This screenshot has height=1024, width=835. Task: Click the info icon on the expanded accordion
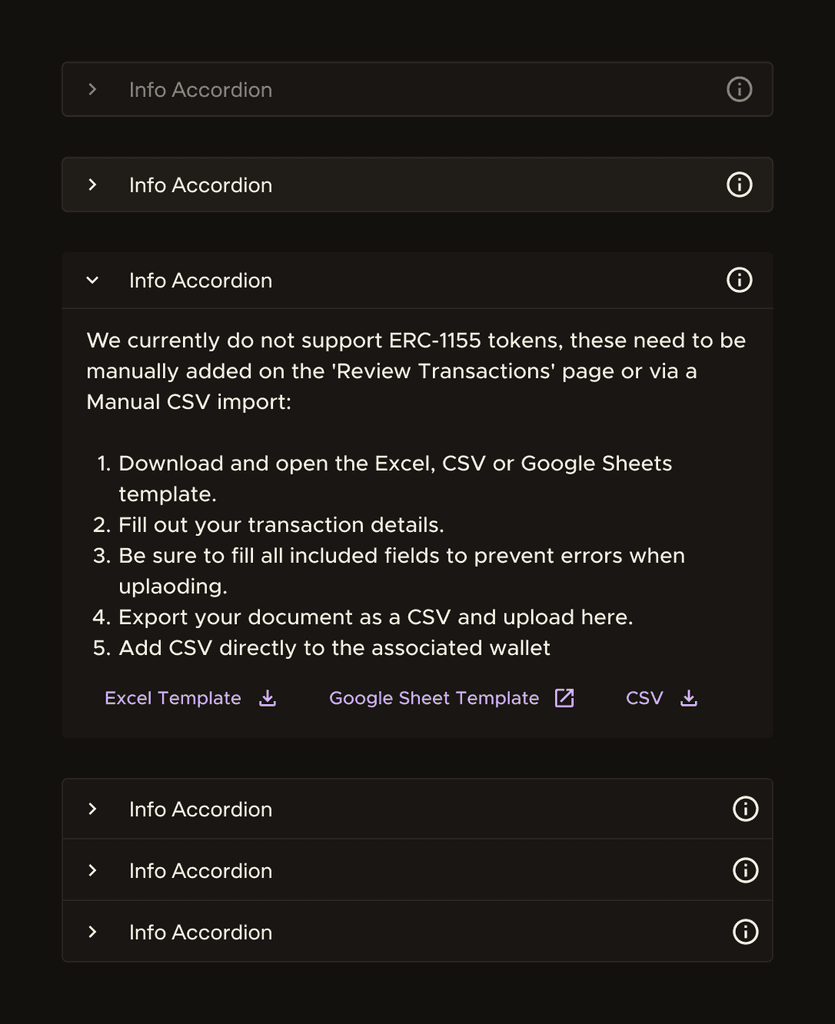(x=739, y=280)
